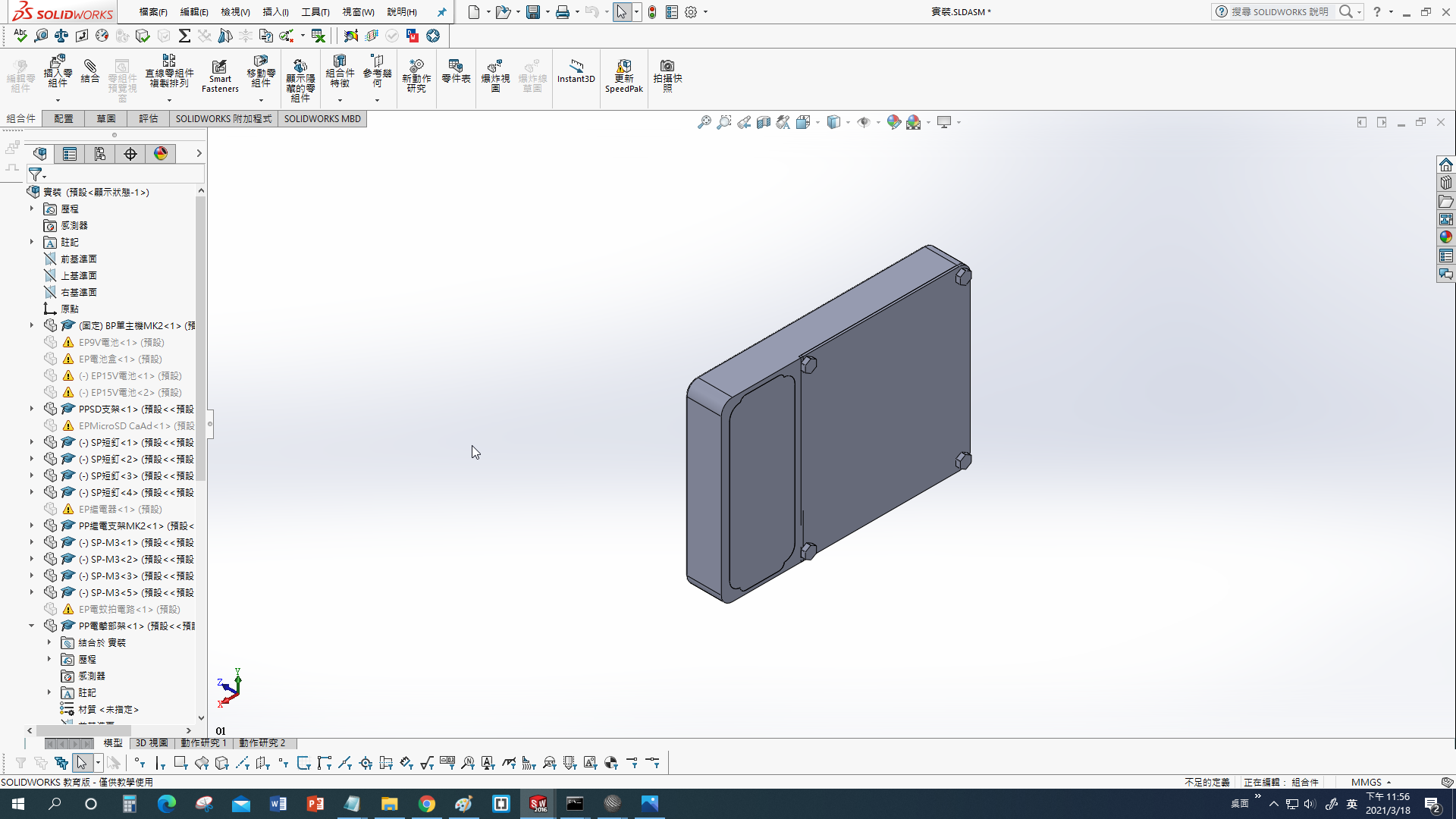Create 爆炸視圖 (Exploded View)

pos(495,76)
